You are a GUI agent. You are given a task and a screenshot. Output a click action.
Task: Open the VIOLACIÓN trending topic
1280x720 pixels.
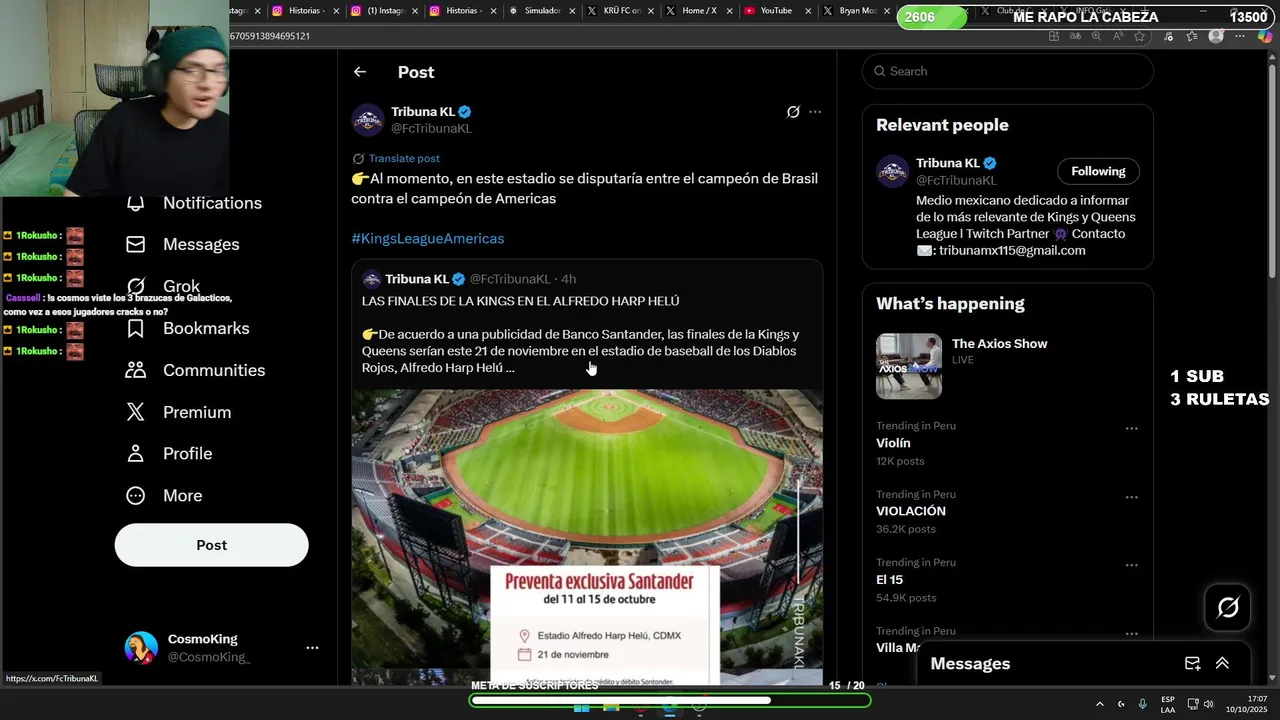(x=911, y=511)
